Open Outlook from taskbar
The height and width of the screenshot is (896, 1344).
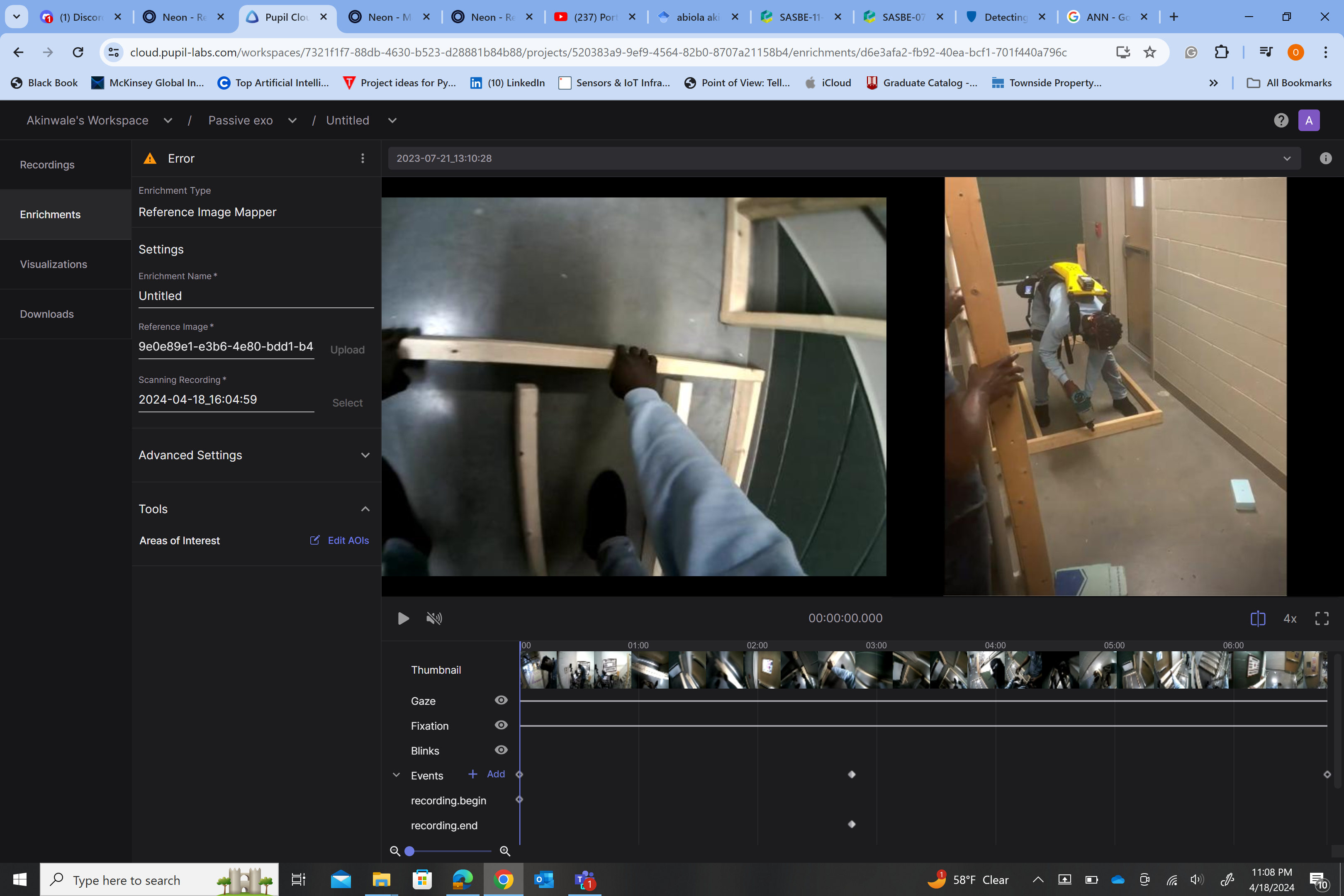543,879
